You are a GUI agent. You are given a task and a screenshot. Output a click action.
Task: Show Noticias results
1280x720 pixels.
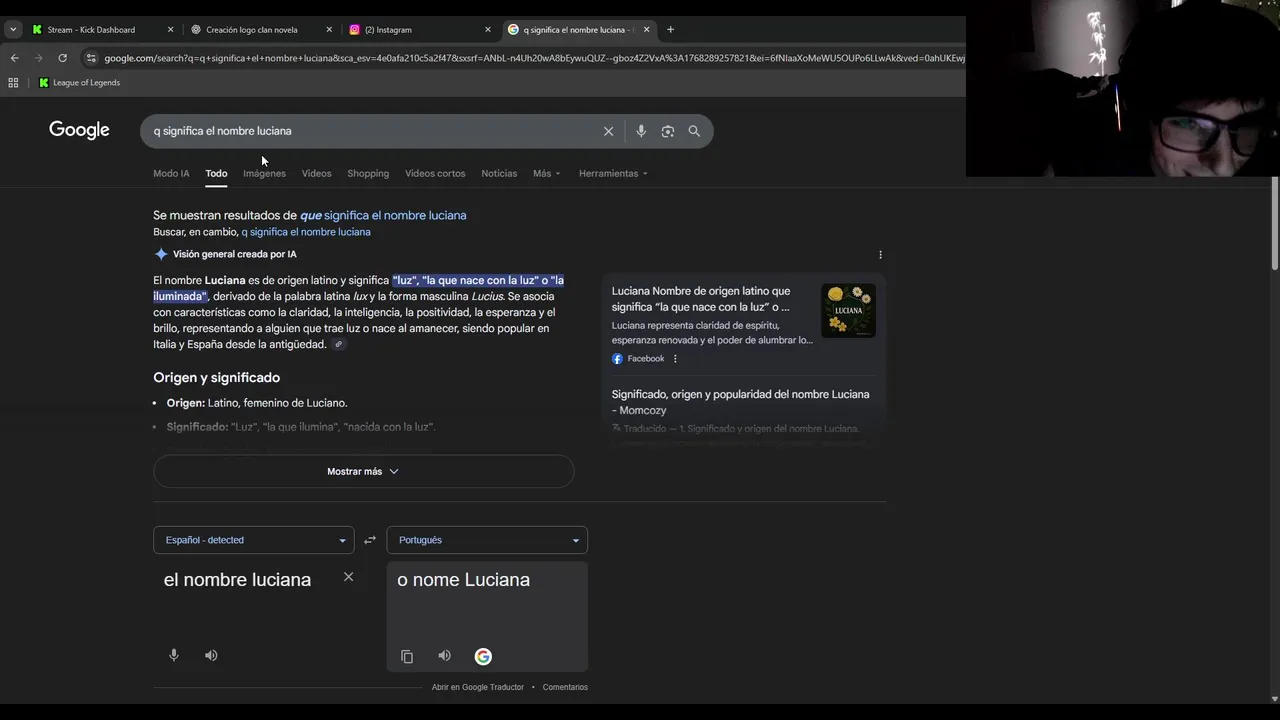click(x=499, y=174)
